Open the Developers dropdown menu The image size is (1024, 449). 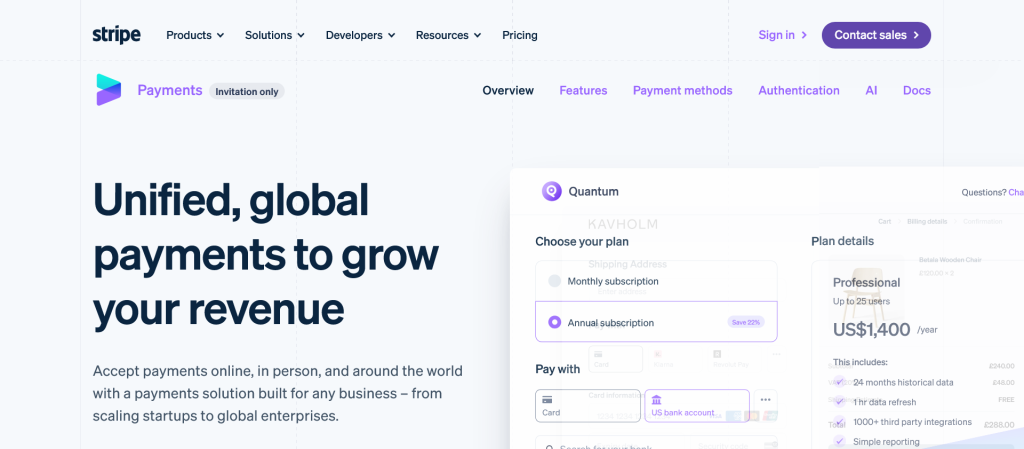360,35
